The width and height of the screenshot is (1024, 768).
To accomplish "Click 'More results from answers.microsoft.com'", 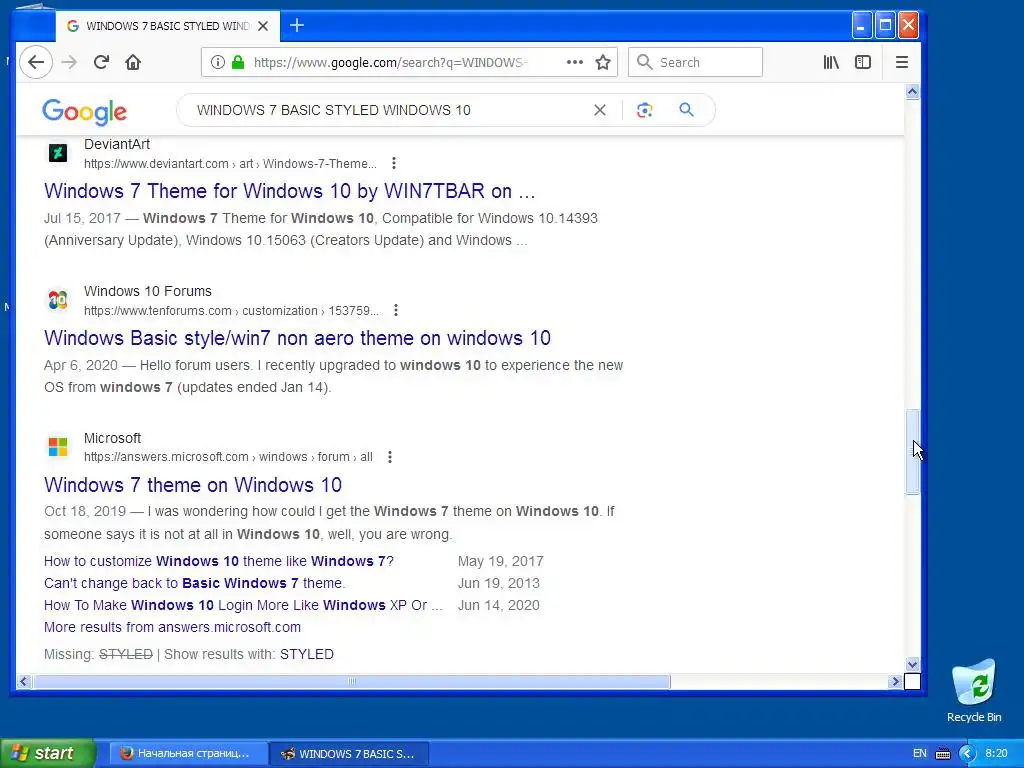I will [x=172, y=627].
